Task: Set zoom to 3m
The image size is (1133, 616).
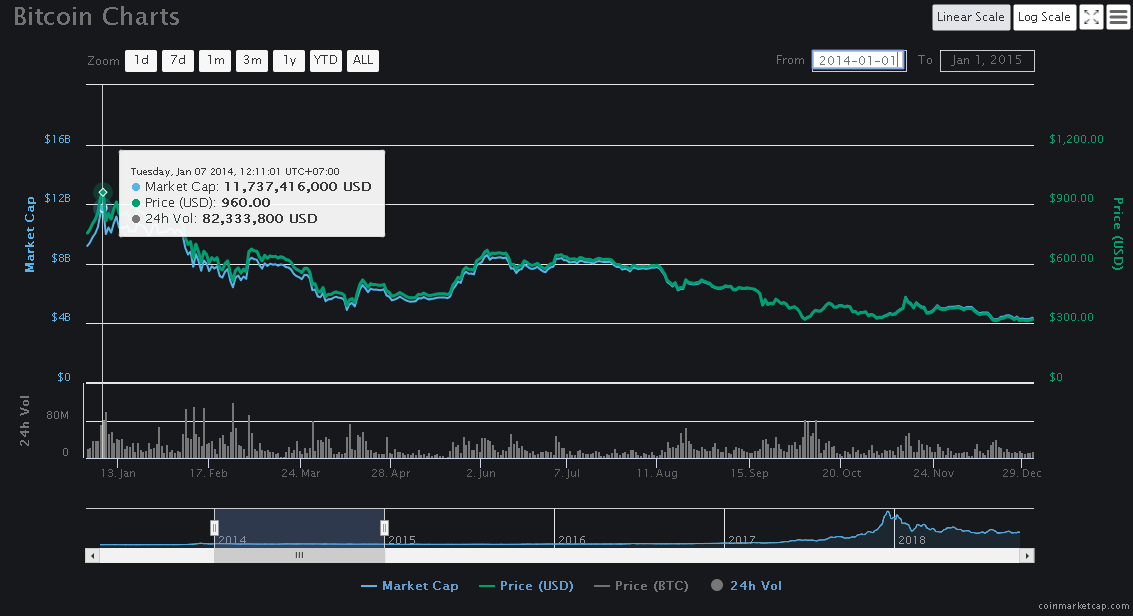Action: [x=252, y=61]
